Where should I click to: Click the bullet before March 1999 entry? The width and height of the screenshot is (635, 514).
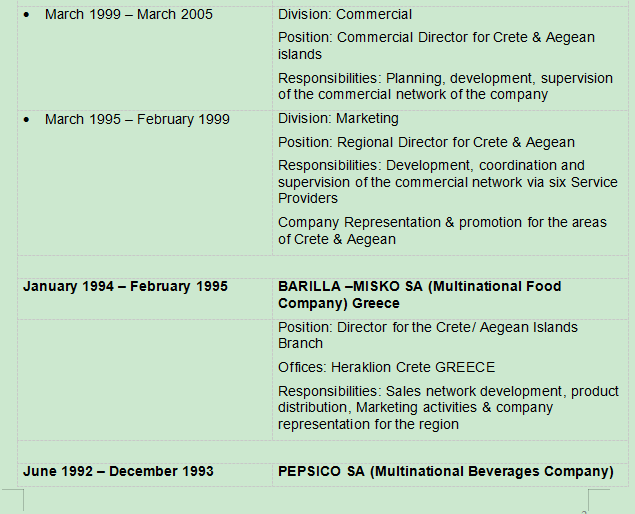tap(26, 16)
